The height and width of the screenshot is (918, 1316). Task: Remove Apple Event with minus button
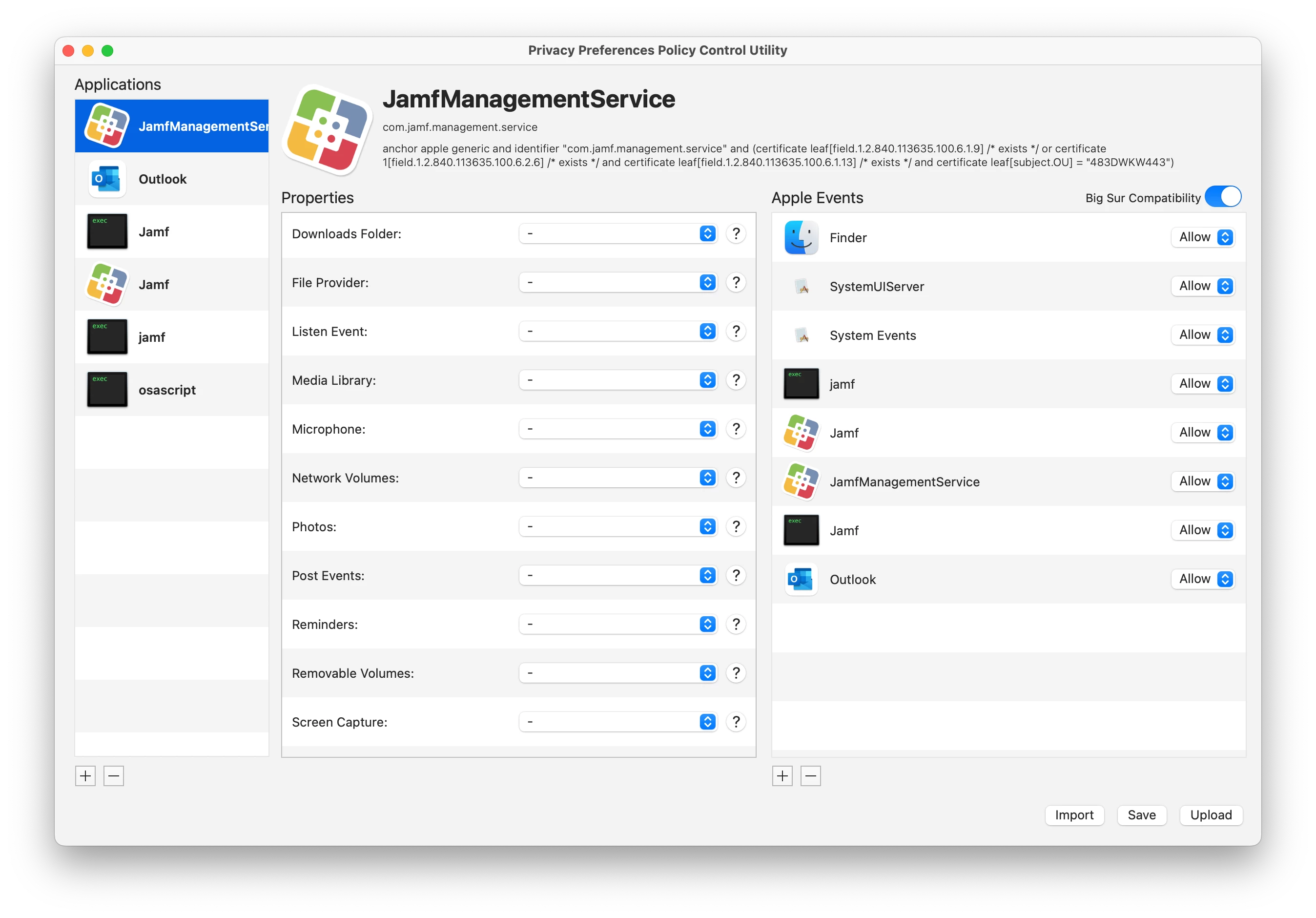[810, 776]
